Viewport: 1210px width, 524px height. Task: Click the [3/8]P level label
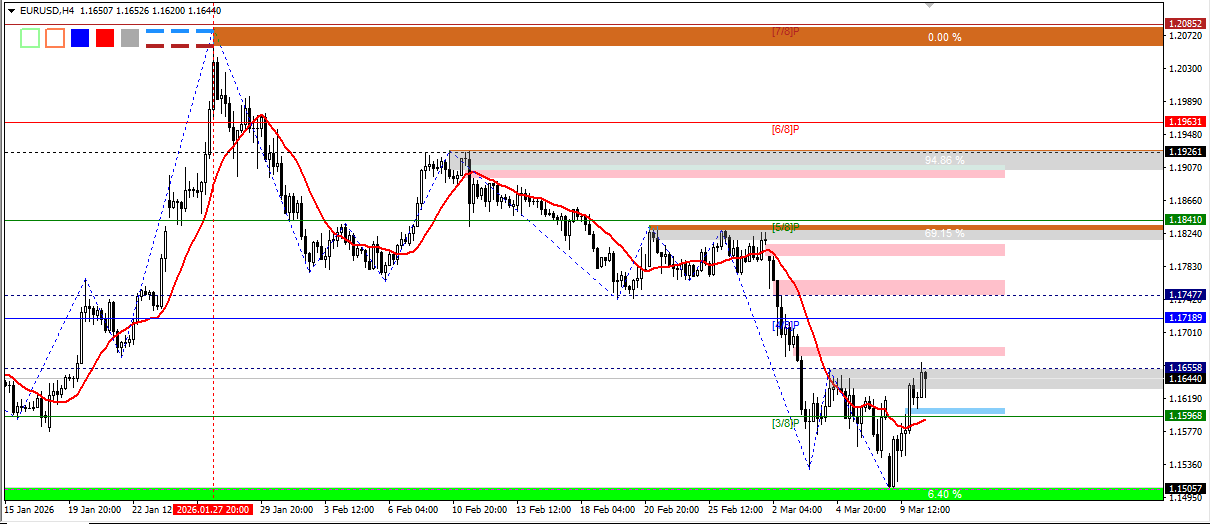click(785, 424)
